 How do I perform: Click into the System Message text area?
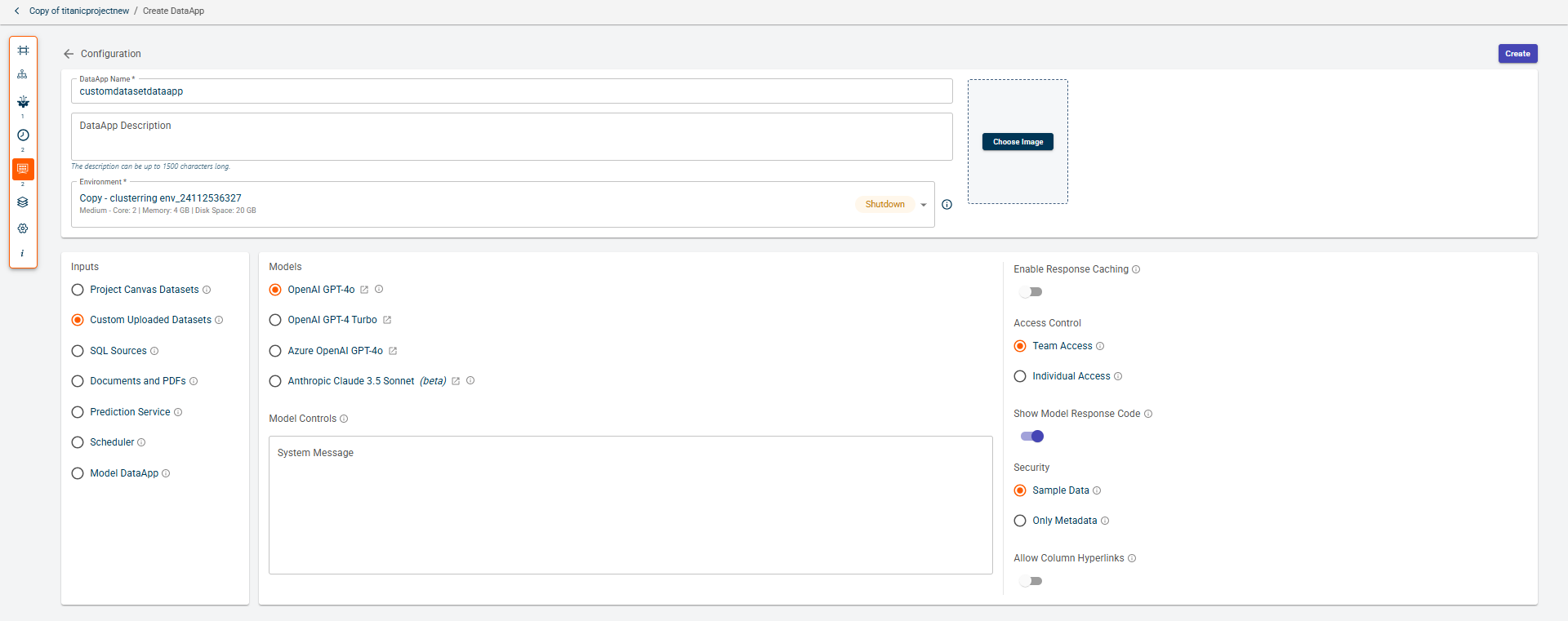tap(630, 506)
